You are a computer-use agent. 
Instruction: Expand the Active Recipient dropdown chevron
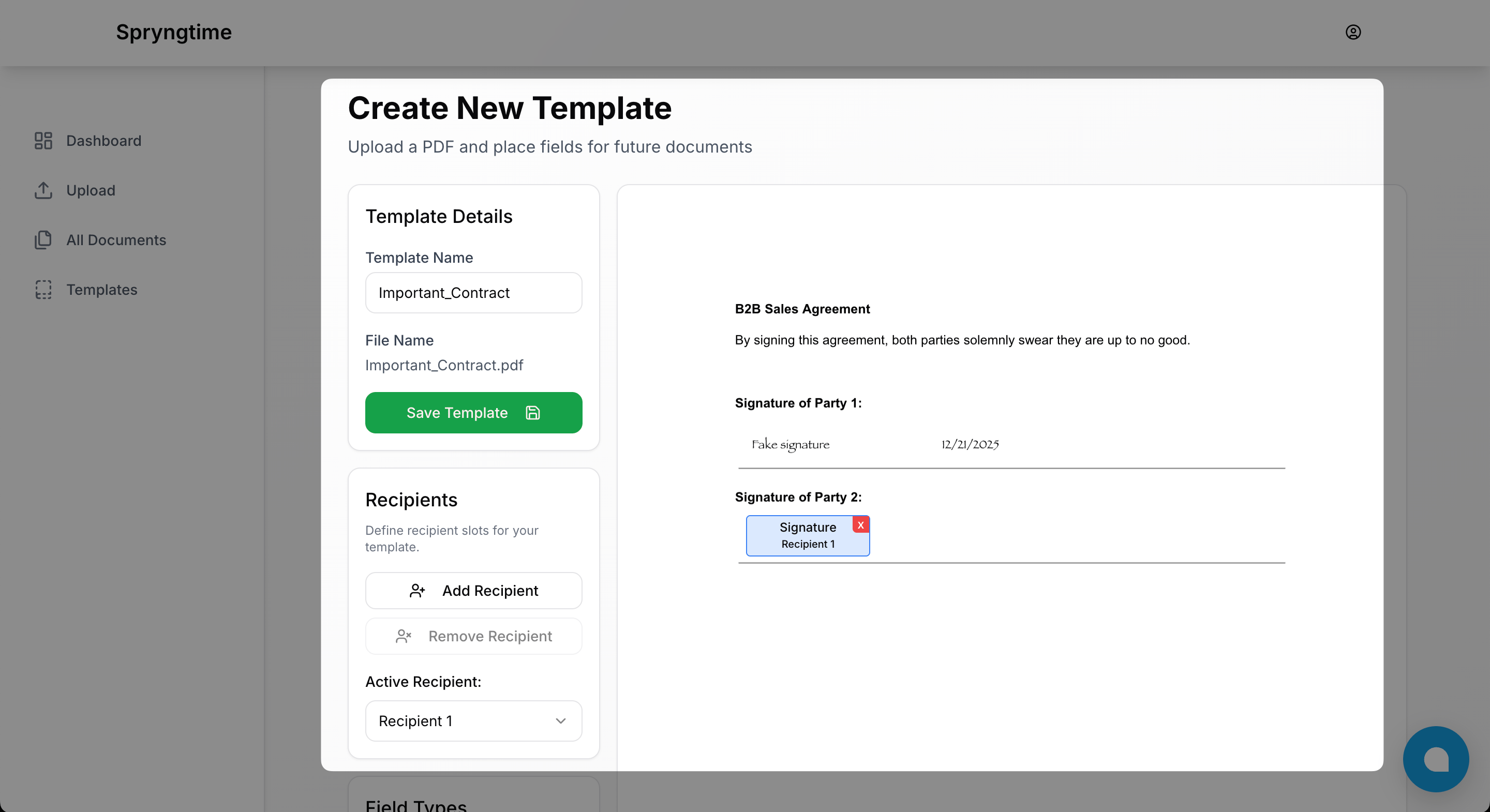pos(560,720)
